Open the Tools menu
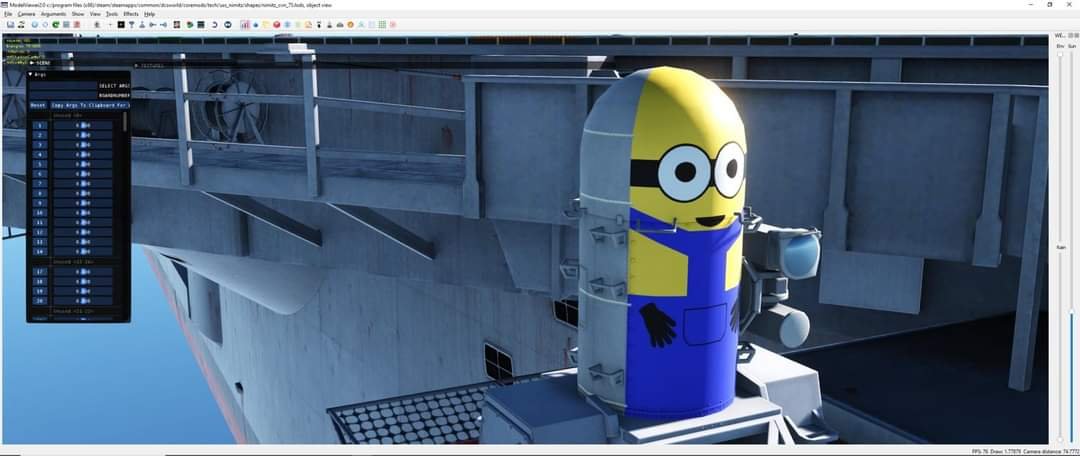This screenshot has width=1080, height=456. click(112, 14)
